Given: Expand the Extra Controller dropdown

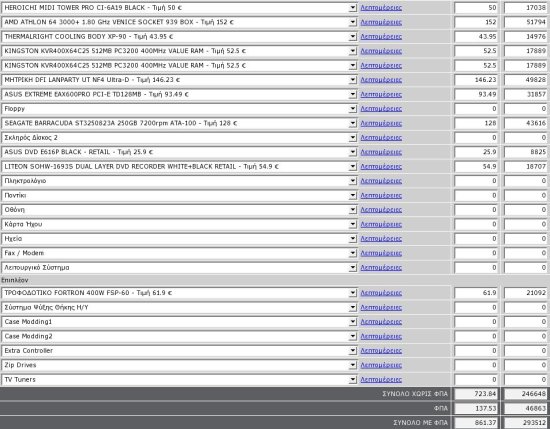Looking at the screenshot, I should click(179, 350).
